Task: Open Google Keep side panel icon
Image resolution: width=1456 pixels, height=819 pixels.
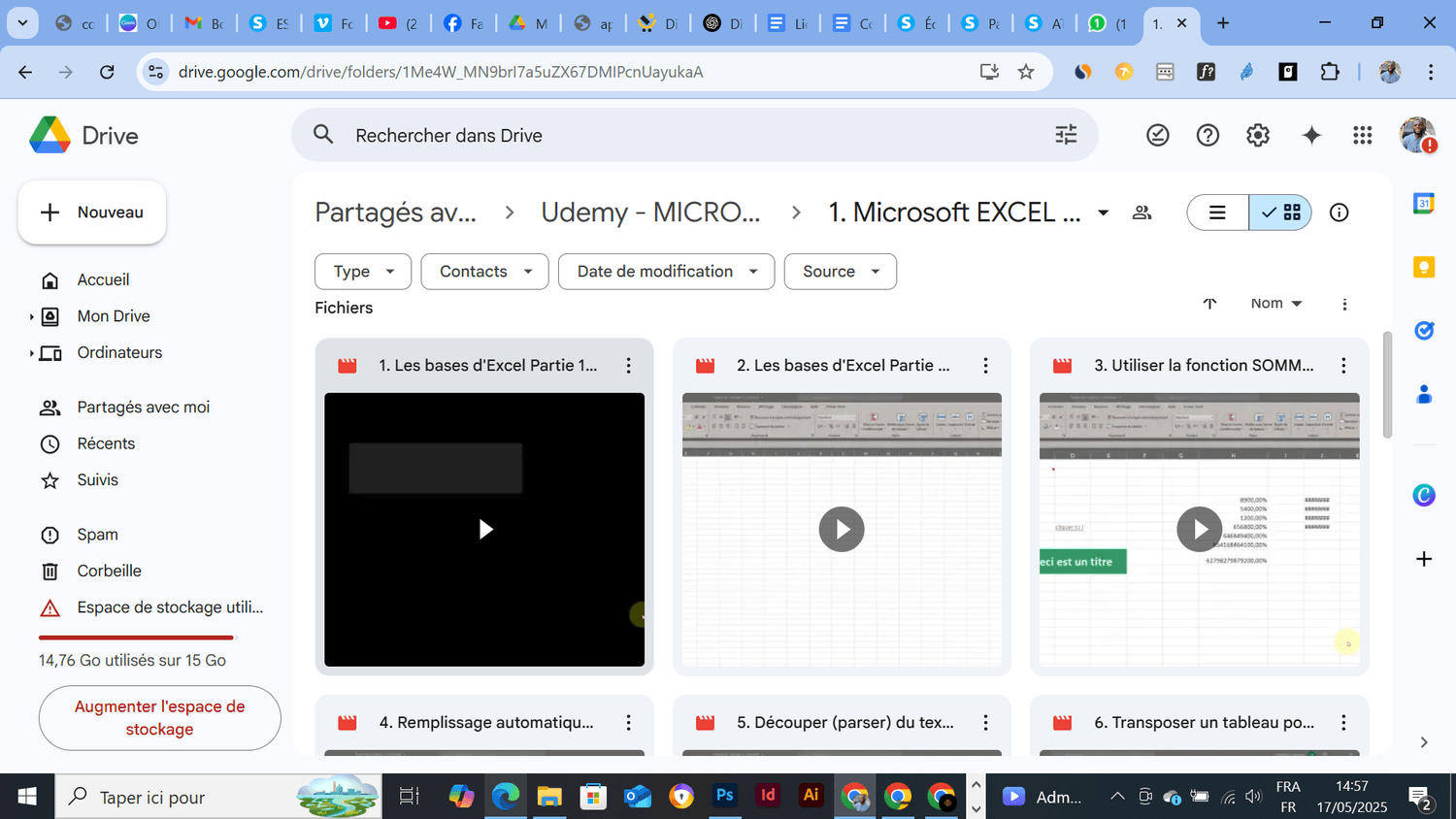Action: (x=1423, y=267)
